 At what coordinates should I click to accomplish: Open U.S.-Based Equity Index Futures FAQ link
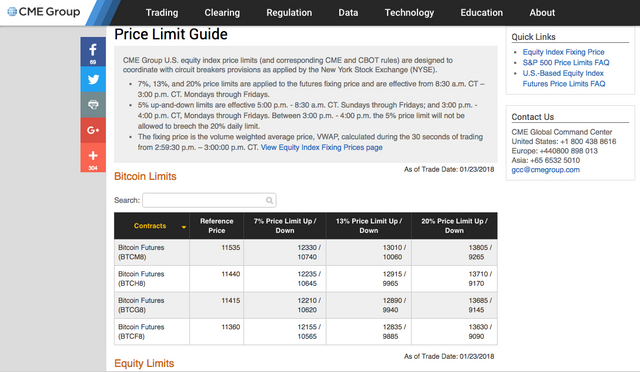[x=564, y=78]
